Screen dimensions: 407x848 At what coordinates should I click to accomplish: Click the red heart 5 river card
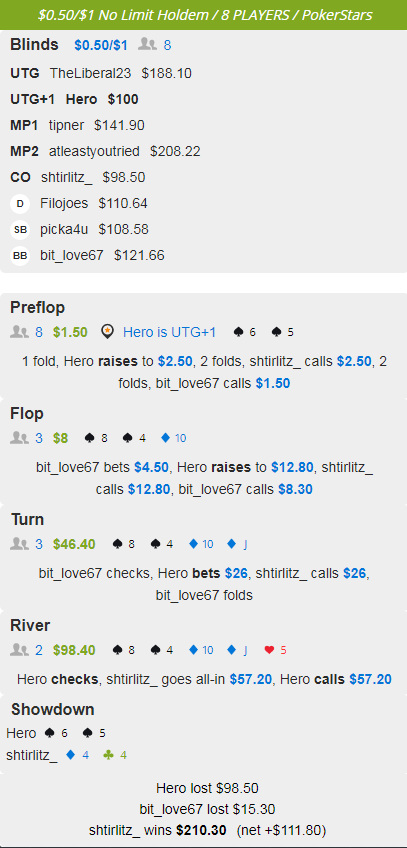coord(276,650)
